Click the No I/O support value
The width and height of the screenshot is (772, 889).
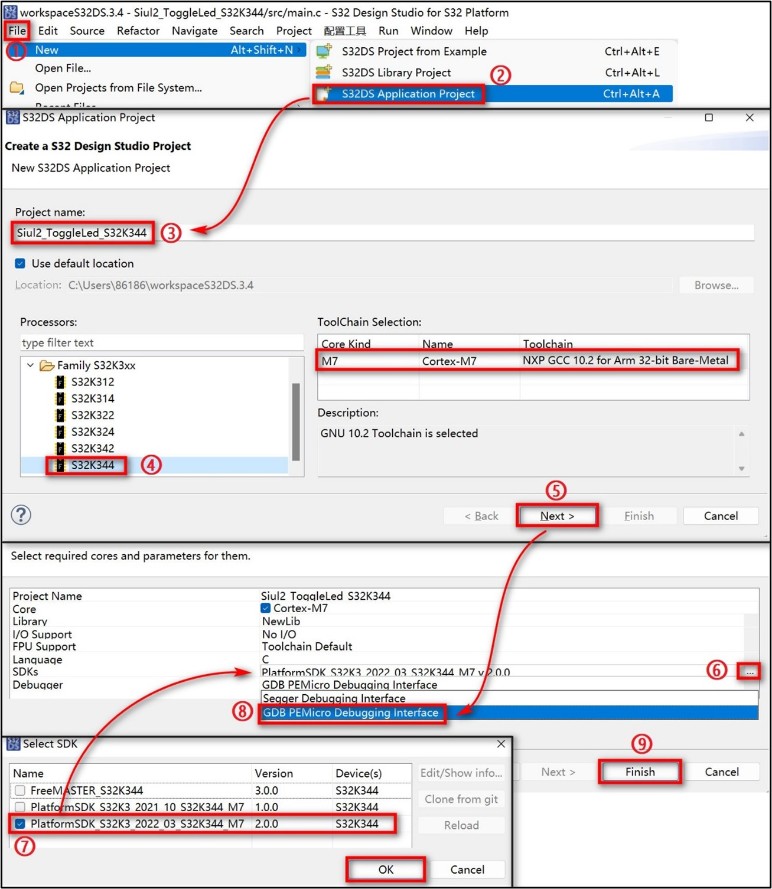(279, 634)
